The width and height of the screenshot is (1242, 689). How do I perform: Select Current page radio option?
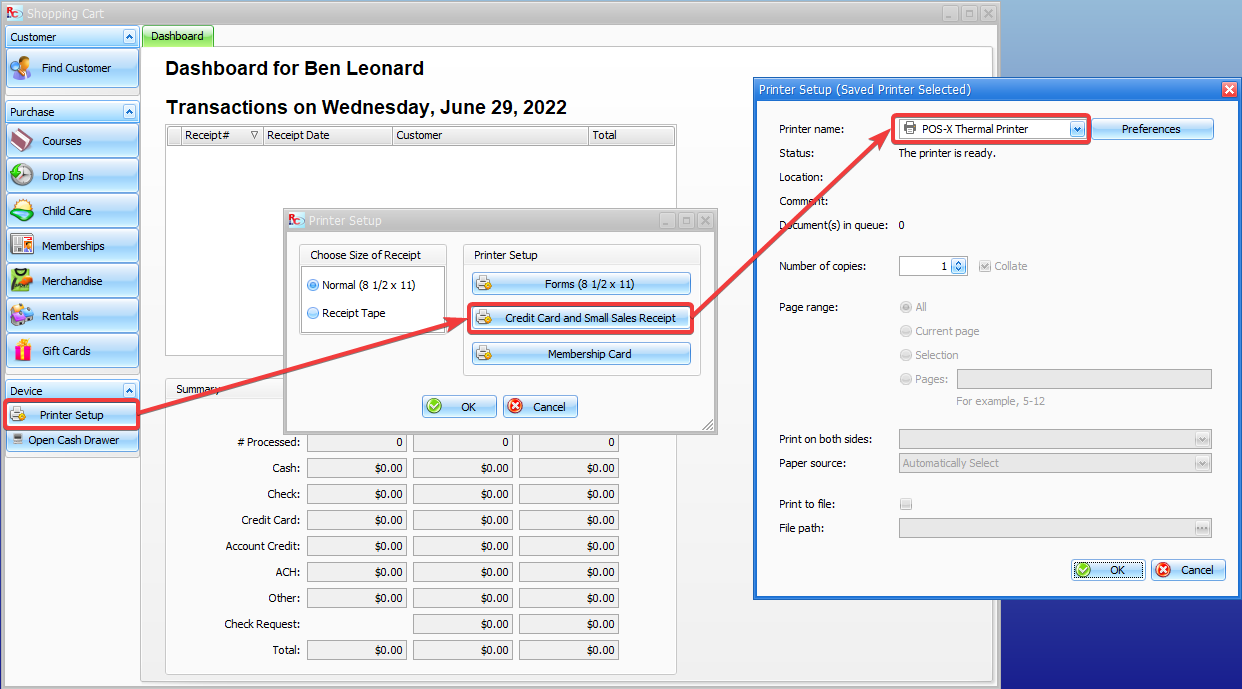(906, 331)
